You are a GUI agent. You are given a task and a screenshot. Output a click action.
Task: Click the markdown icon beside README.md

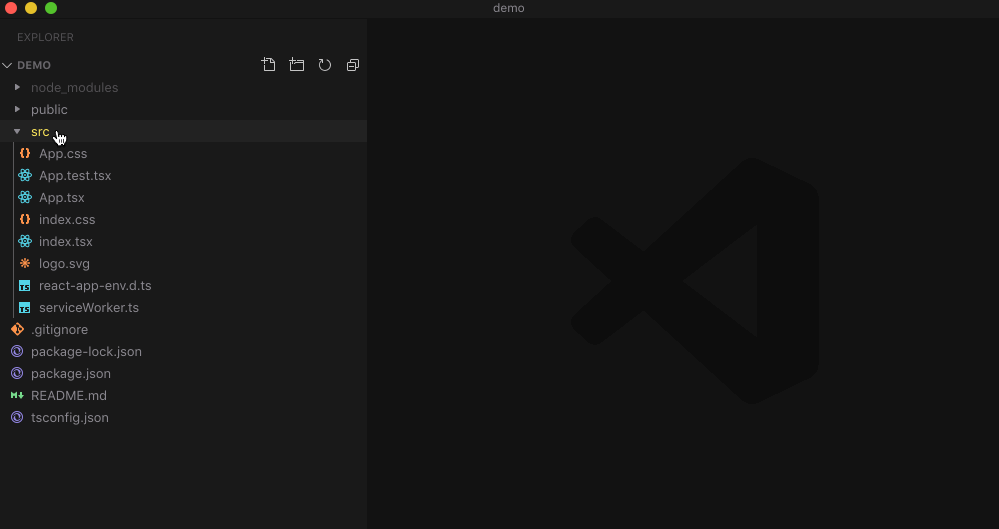coord(17,396)
